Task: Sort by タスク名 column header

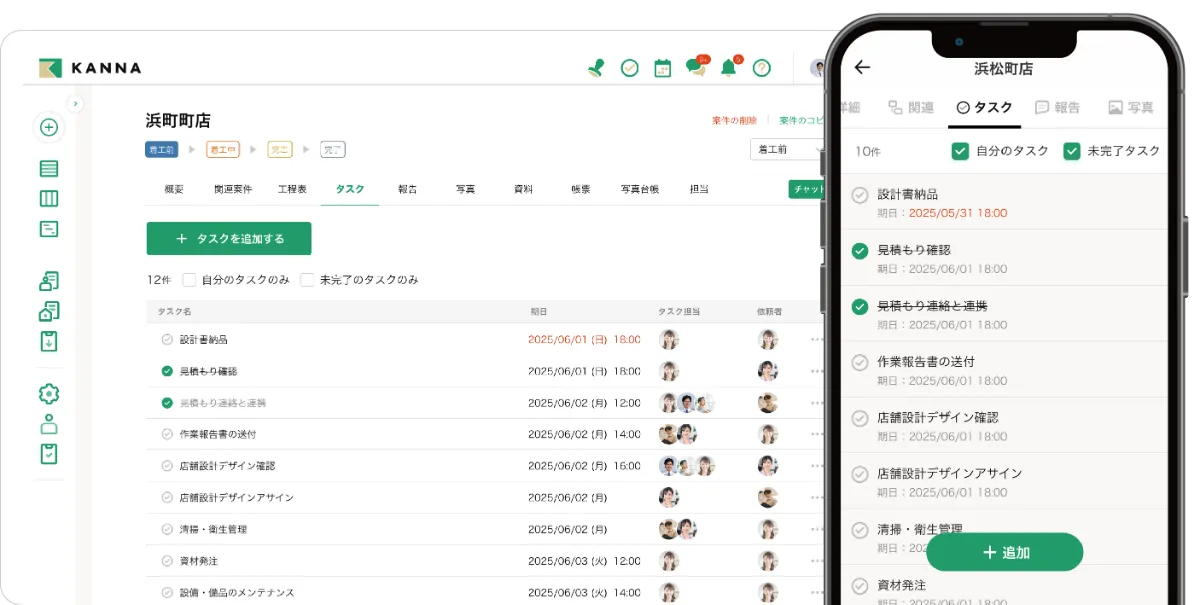Action: pos(174,312)
